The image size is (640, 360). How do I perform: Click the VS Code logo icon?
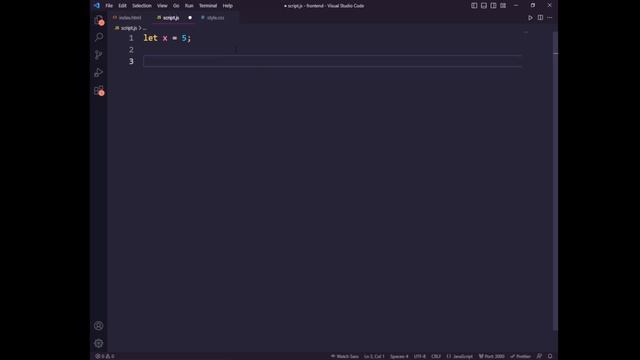pos(97,6)
